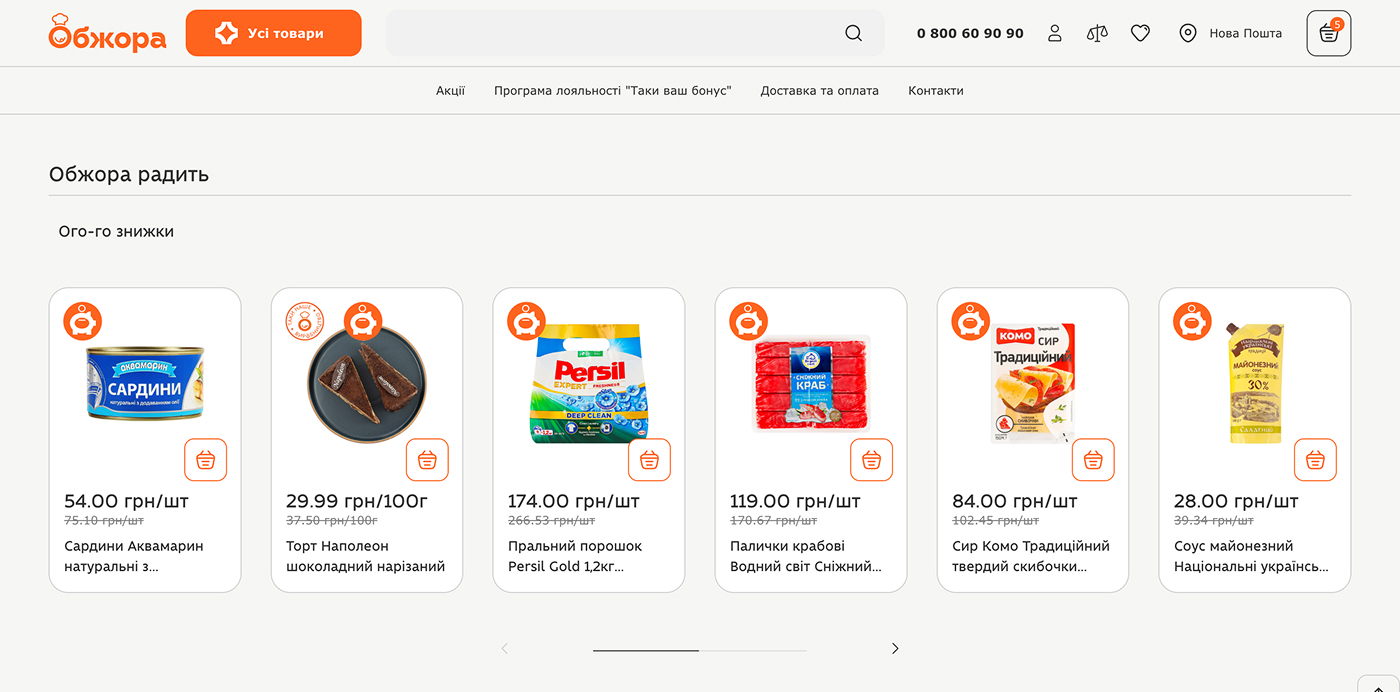Click the carousel progress bar
Image resolution: width=1400 pixels, height=692 pixels.
click(699, 650)
